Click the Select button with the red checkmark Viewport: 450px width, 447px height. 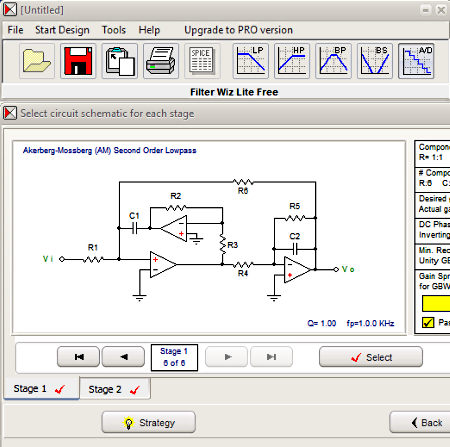pyautogui.click(x=371, y=357)
